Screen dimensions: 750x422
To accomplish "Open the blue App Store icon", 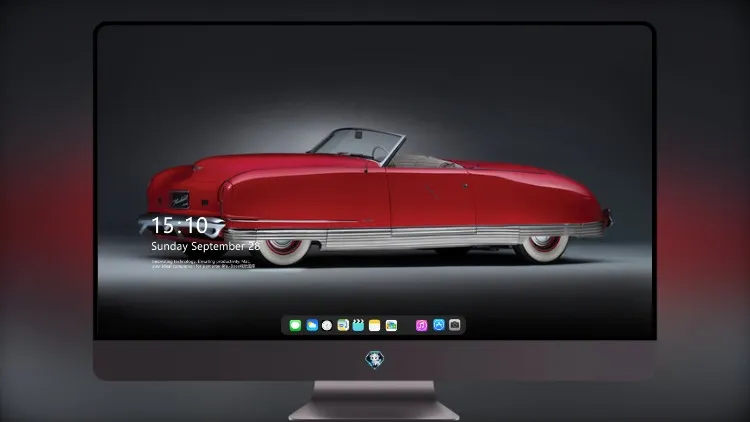I will pos(439,325).
